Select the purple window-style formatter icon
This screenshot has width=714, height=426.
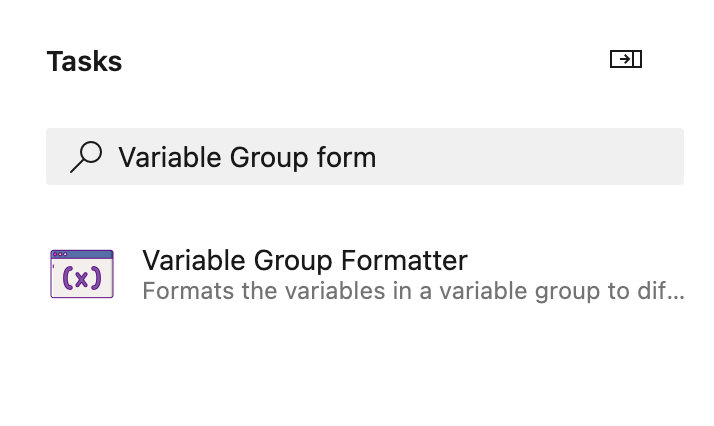82,274
